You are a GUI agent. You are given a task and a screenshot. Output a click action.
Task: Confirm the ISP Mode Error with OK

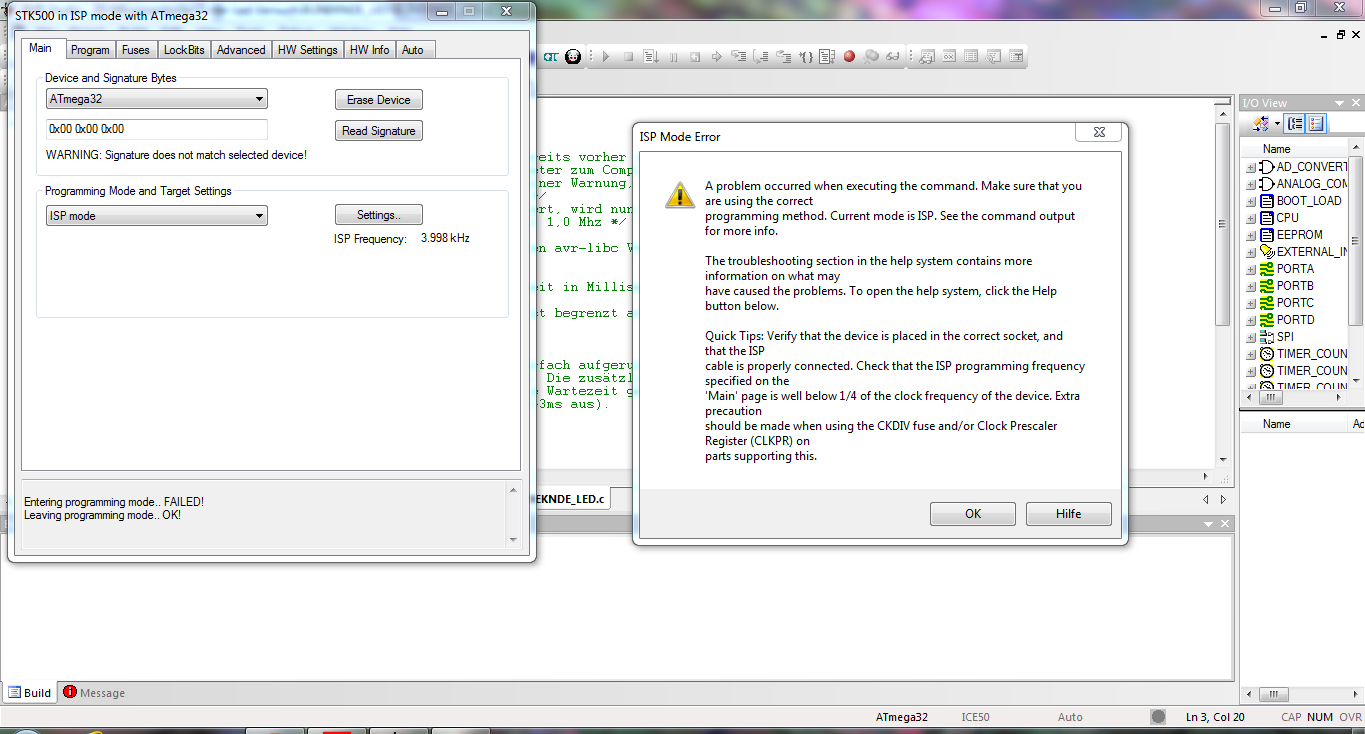pos(973,514)
